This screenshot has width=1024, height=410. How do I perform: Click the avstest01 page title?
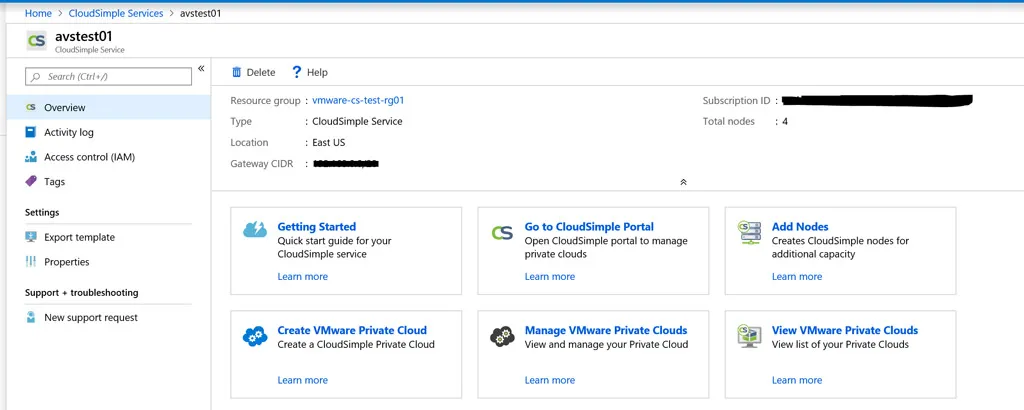84,37
